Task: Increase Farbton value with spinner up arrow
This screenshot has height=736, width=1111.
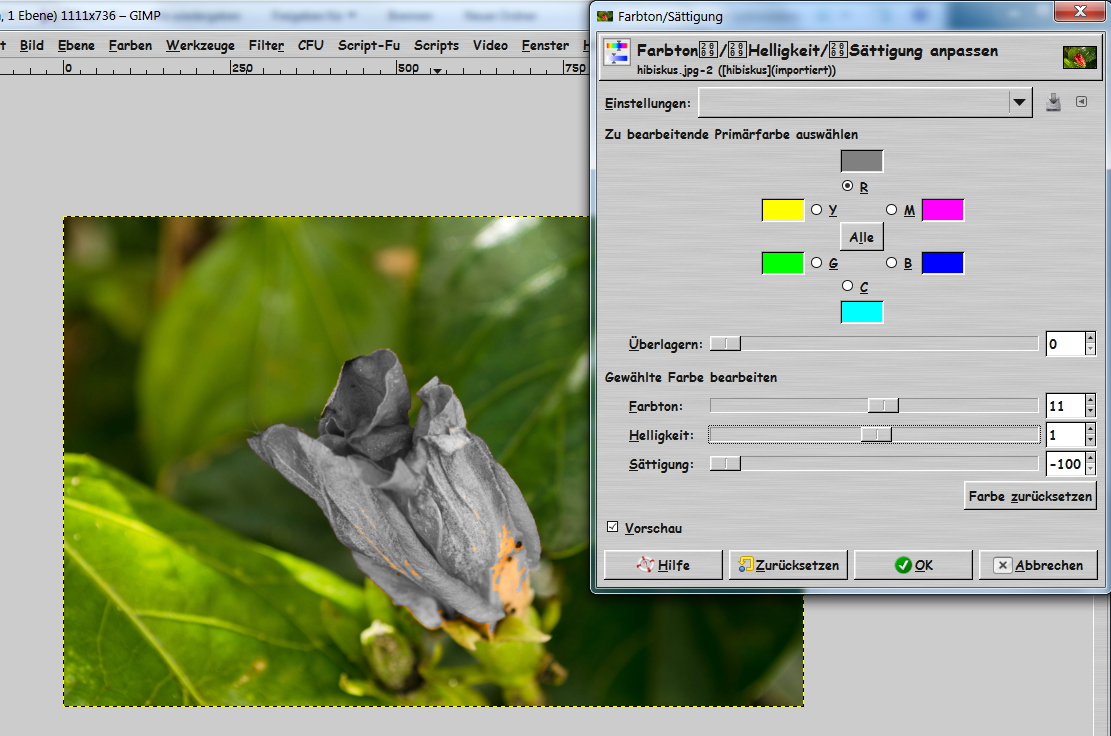Action: 1090,400
